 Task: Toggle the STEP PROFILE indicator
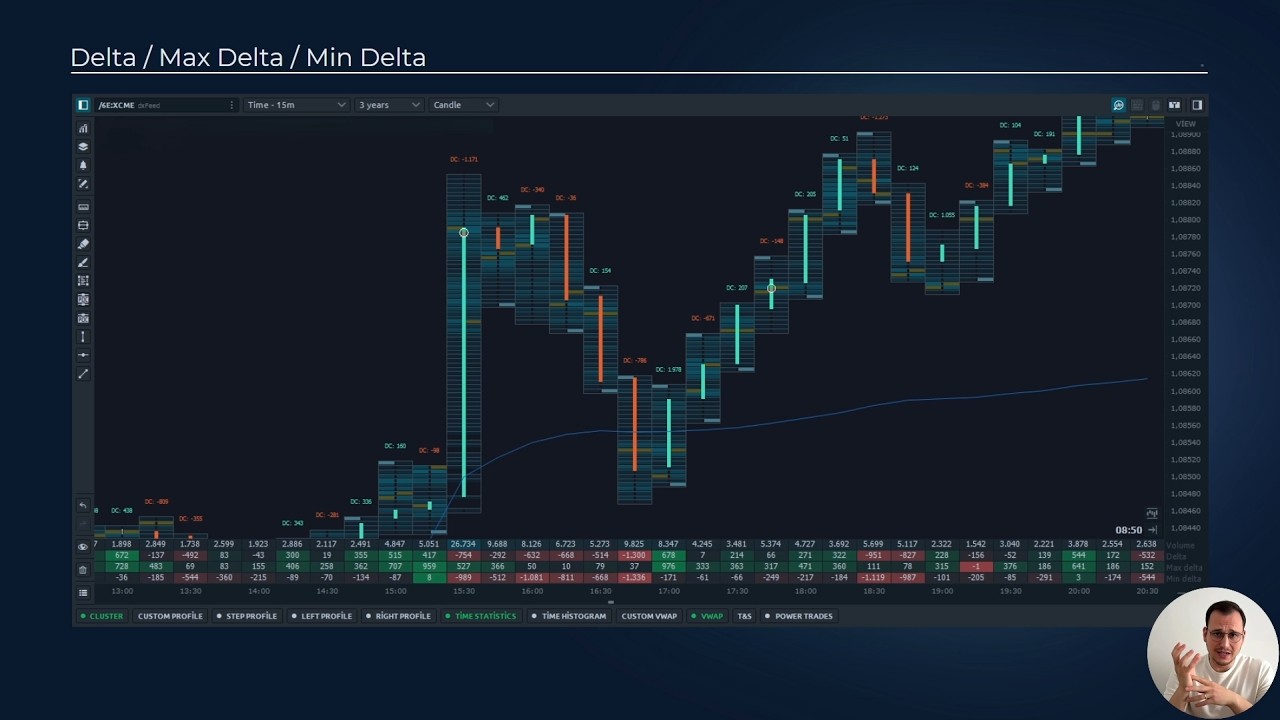click(x=247, y=616)
